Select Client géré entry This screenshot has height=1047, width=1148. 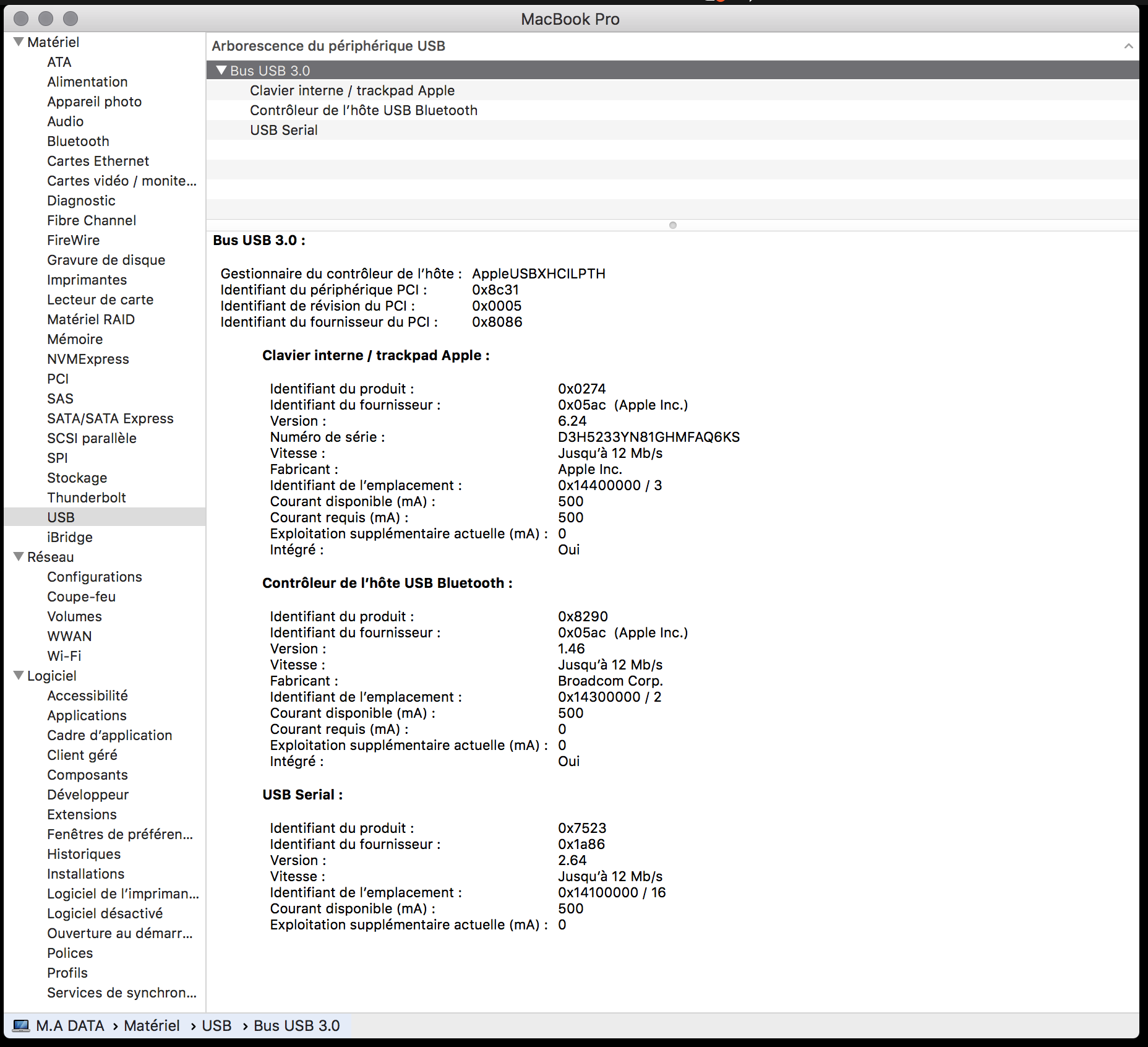point(82,755)
